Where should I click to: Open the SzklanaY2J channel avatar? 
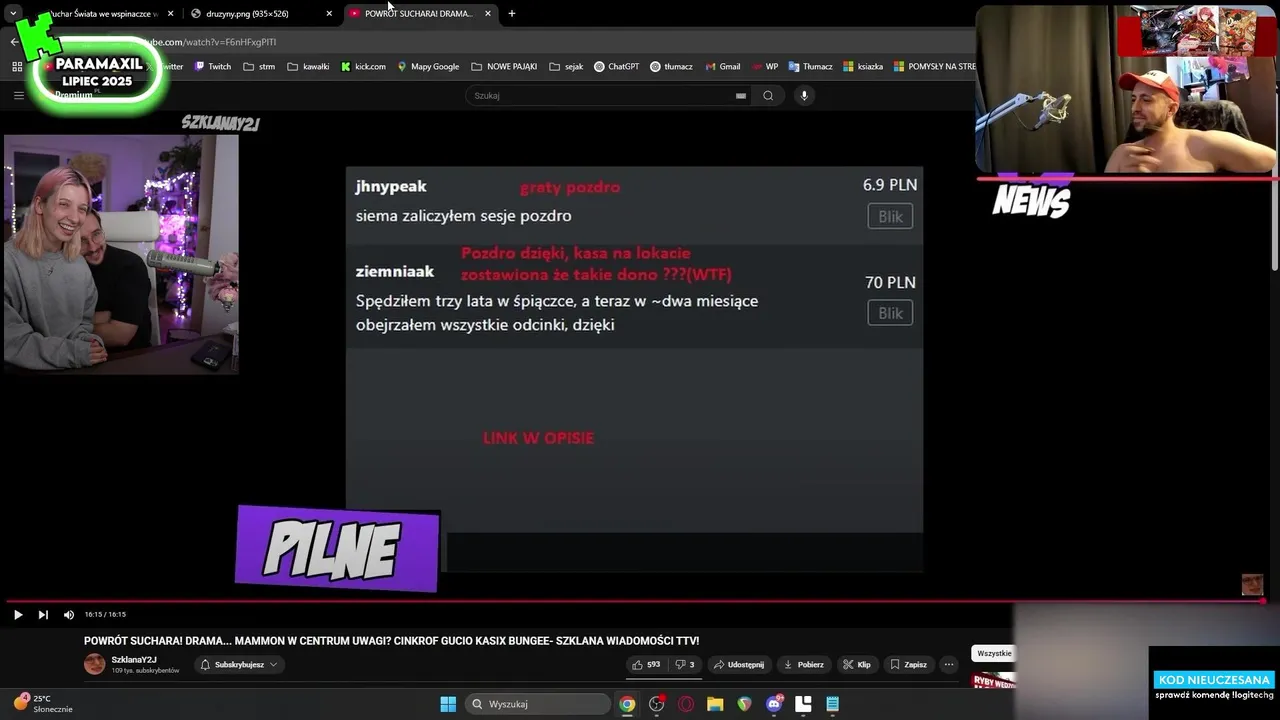click(x=95, y=665)
